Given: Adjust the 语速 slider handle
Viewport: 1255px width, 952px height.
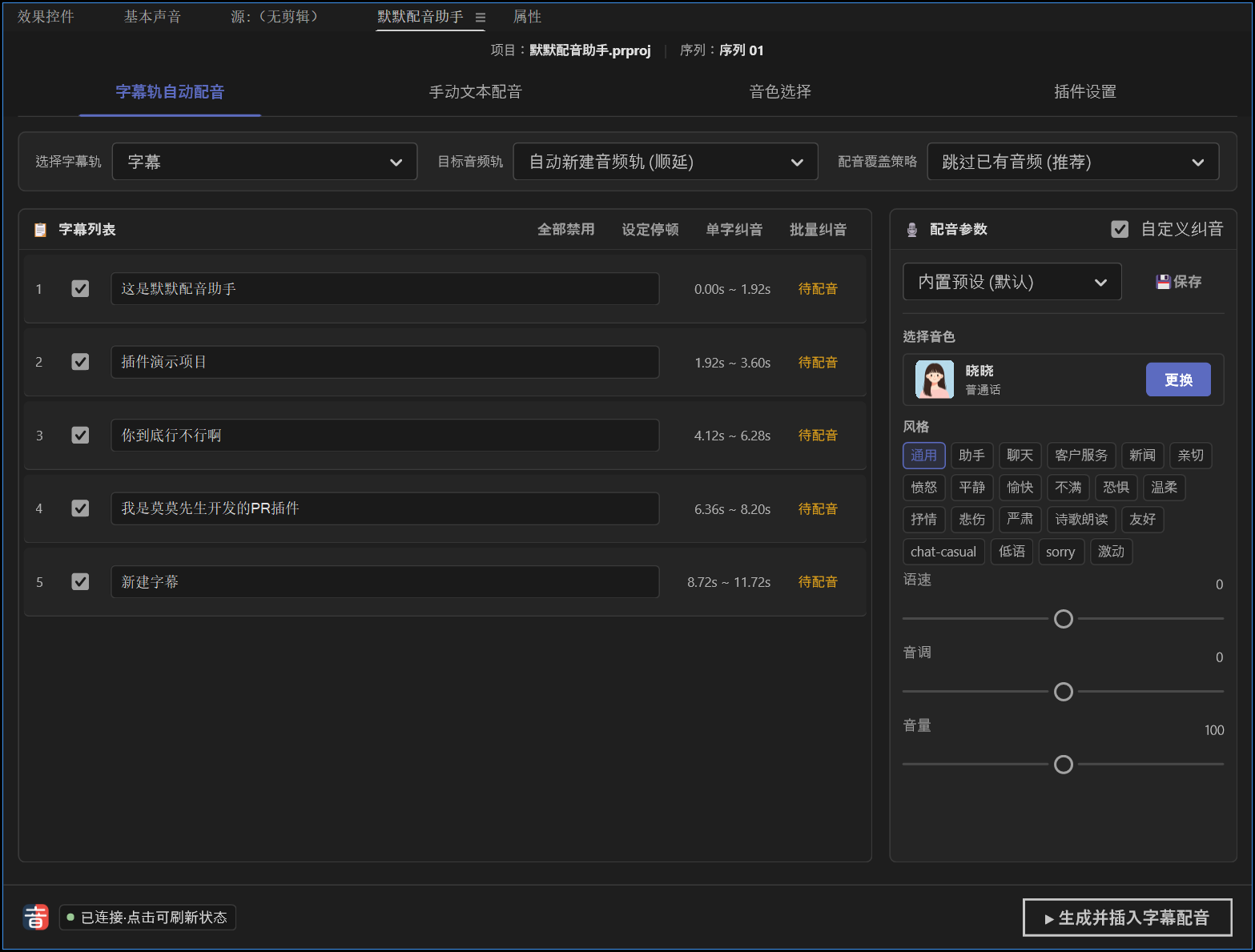Looking at the screenshot, I should (1064, 619).
